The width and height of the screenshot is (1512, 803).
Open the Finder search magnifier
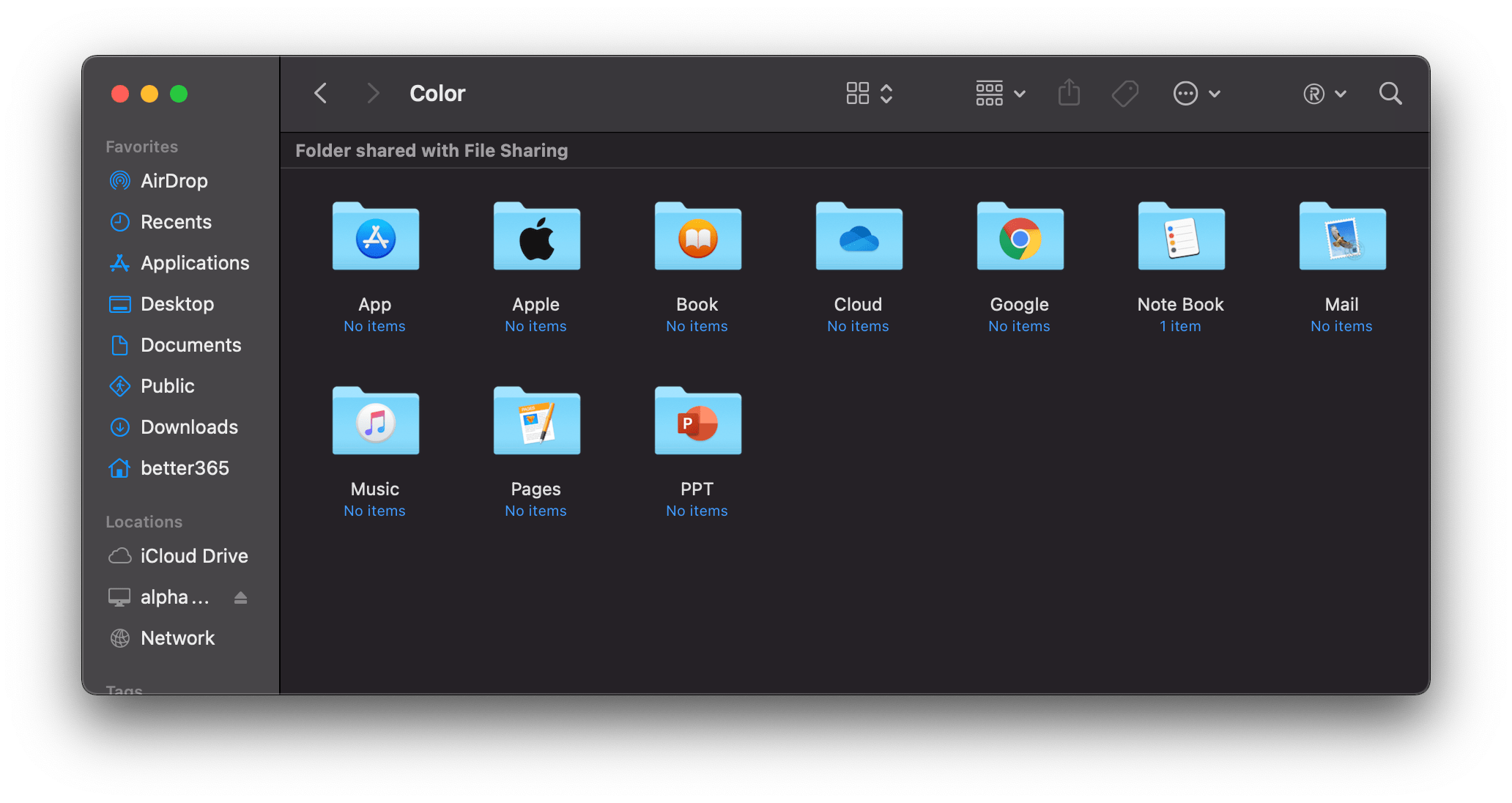(x=1390, y=93)
